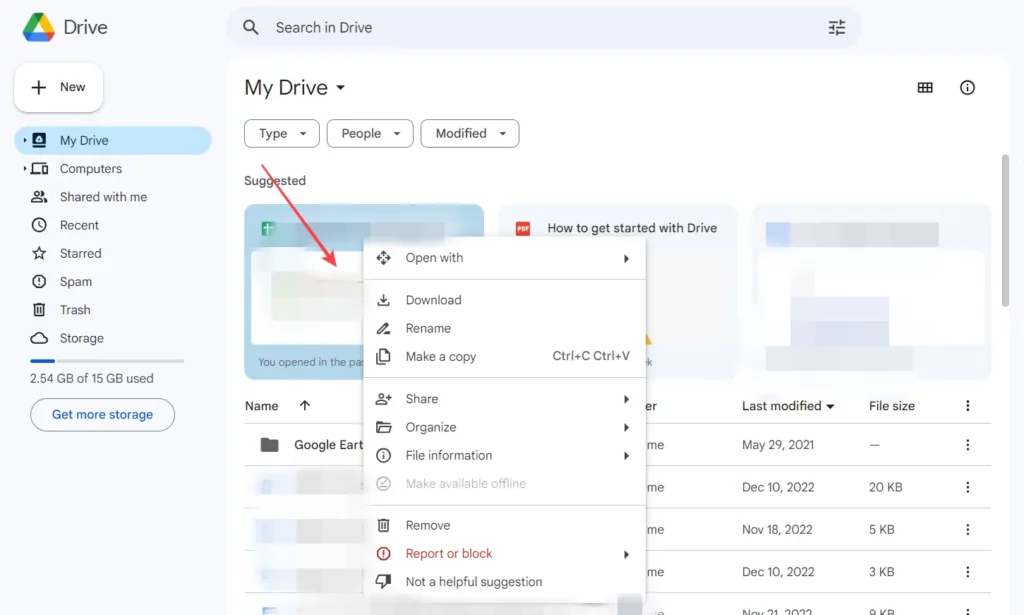Click the storage usage progress bar
The height and width of the screenshot is (615, 1024).
point(107,361)
